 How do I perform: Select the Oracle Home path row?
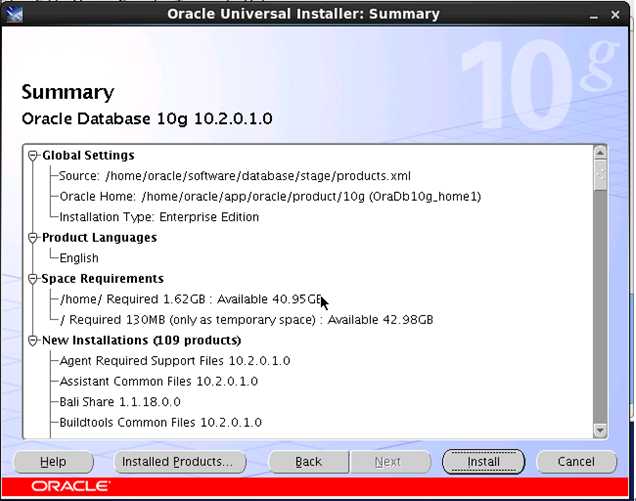[x=270, y=197]
